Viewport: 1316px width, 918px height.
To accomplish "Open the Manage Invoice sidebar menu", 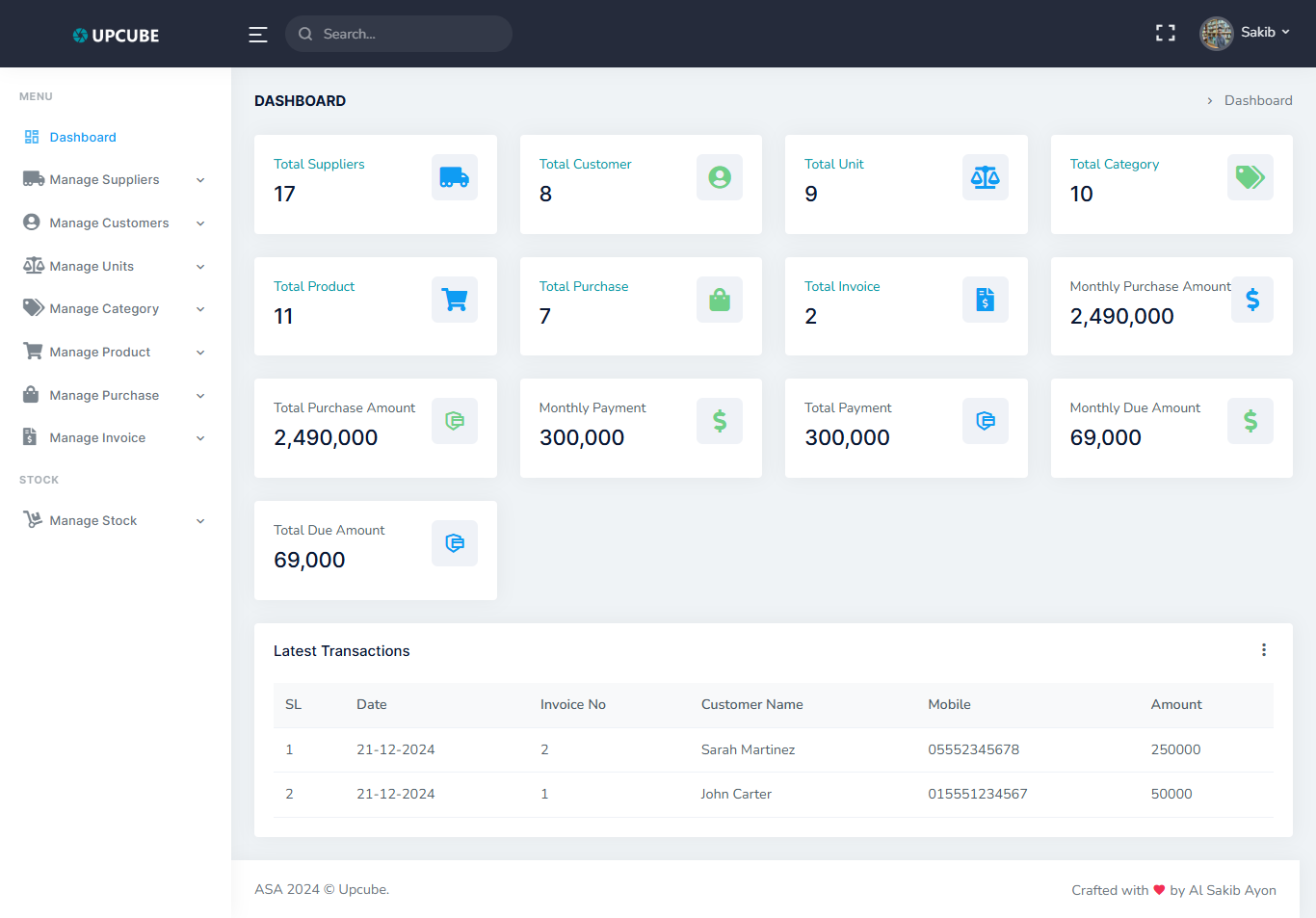I will pyautogui.click(x=98, y=438).
